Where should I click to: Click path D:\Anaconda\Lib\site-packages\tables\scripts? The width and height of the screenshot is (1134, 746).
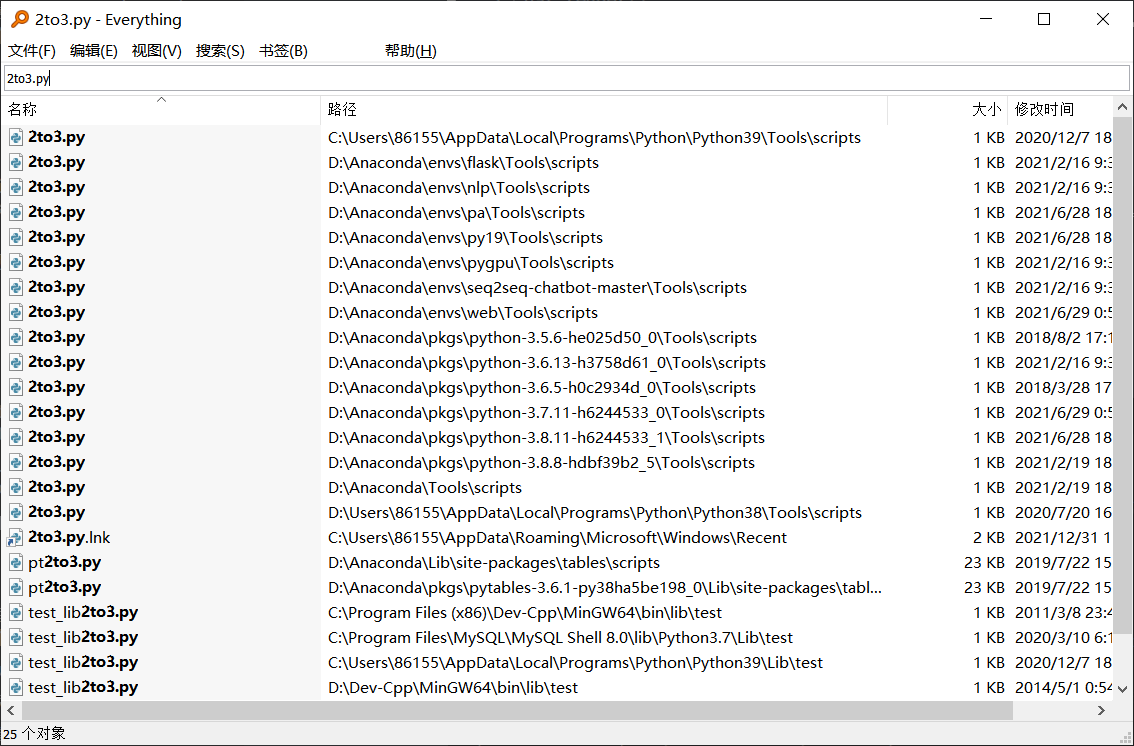coord(493,562)
